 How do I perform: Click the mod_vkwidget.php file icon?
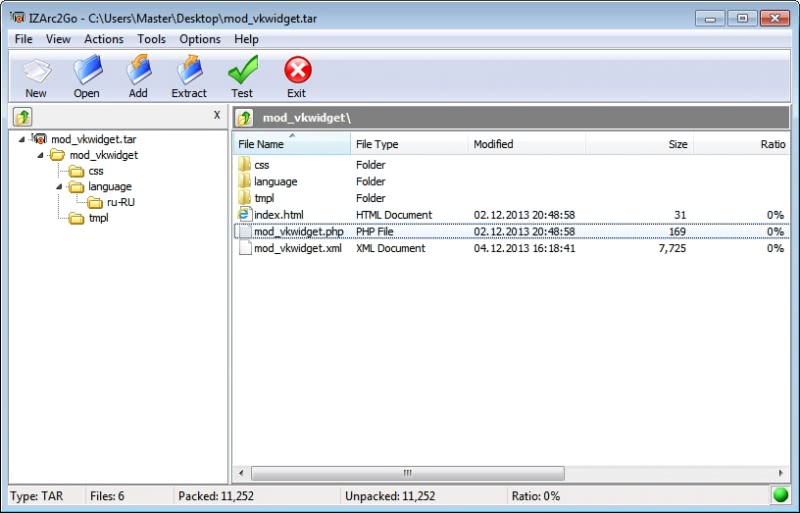coord(245,231)
